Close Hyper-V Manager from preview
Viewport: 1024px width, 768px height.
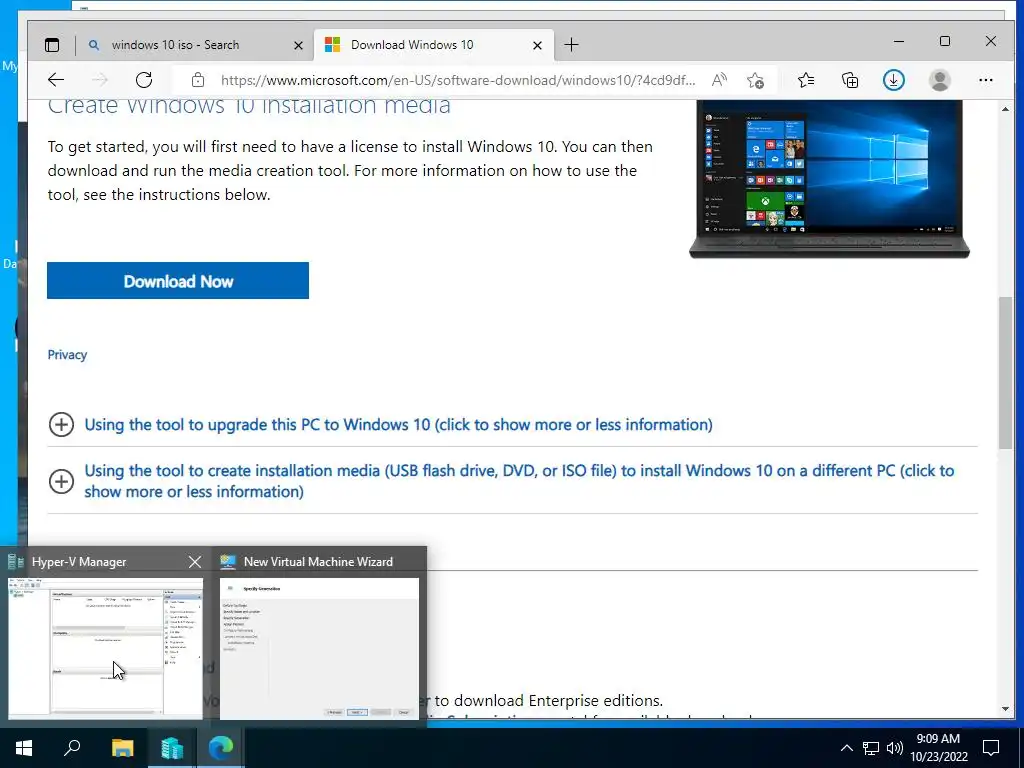[x=195, y=562]
